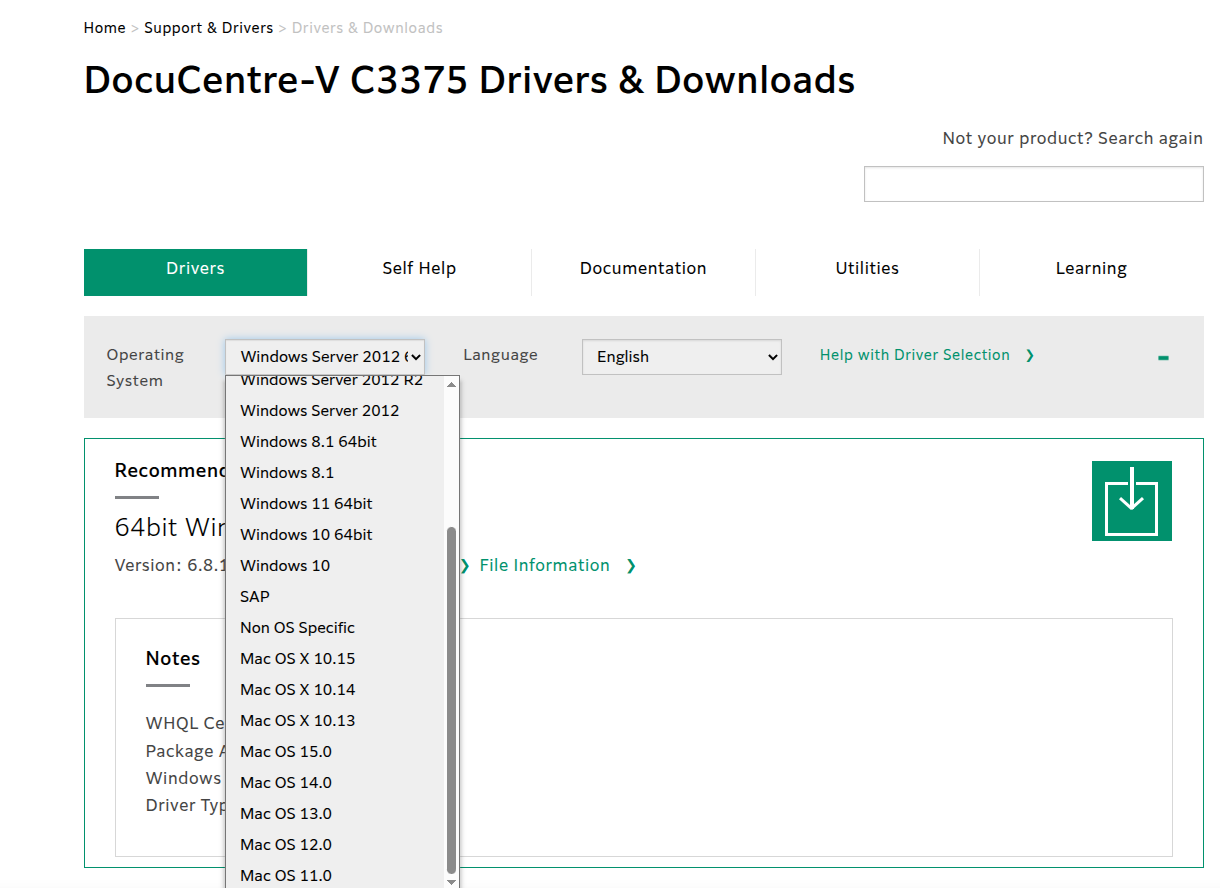
Task: Click the green download icon button
Action: coord(1131,501)
